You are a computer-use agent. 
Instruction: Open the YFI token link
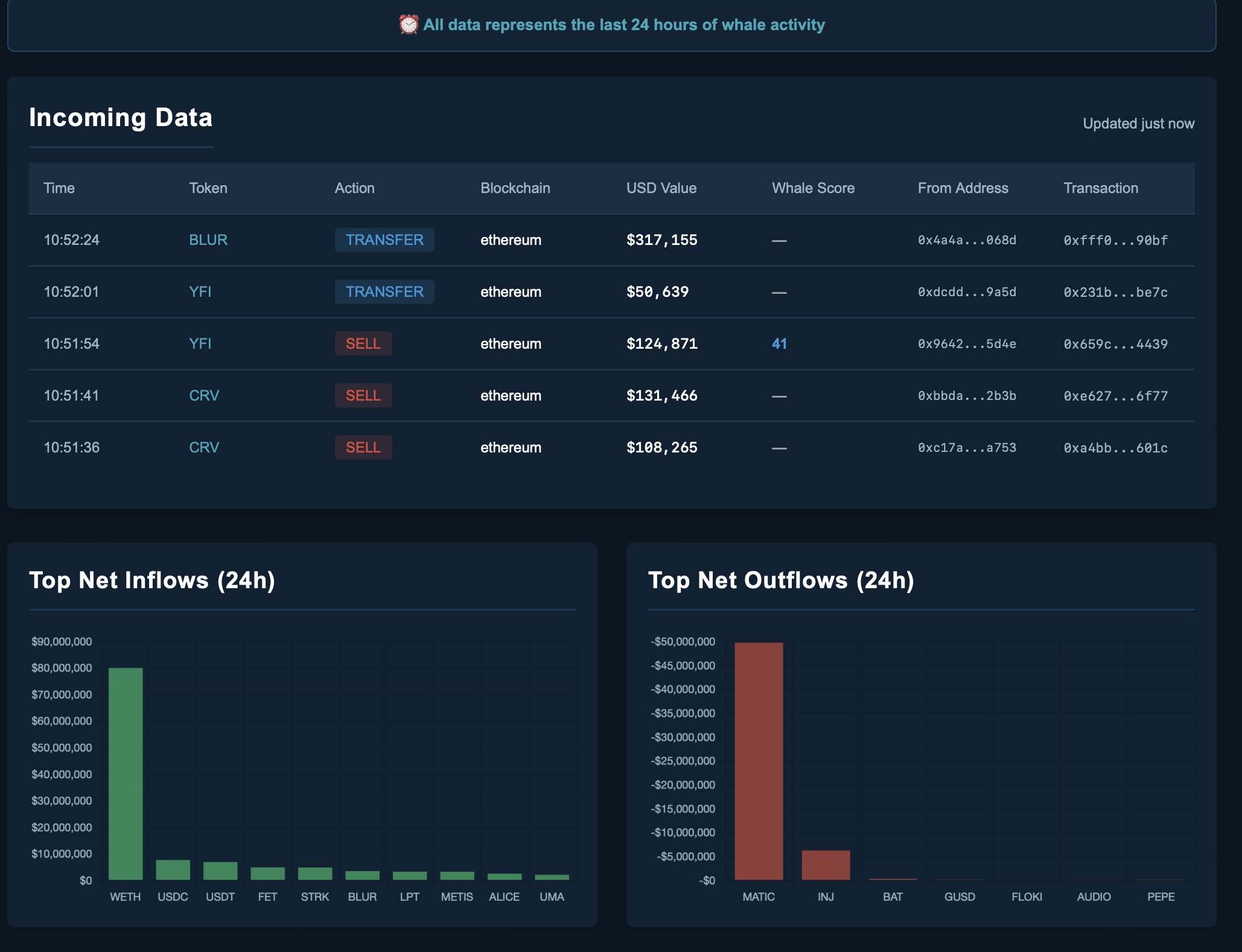tap(200, 291)
